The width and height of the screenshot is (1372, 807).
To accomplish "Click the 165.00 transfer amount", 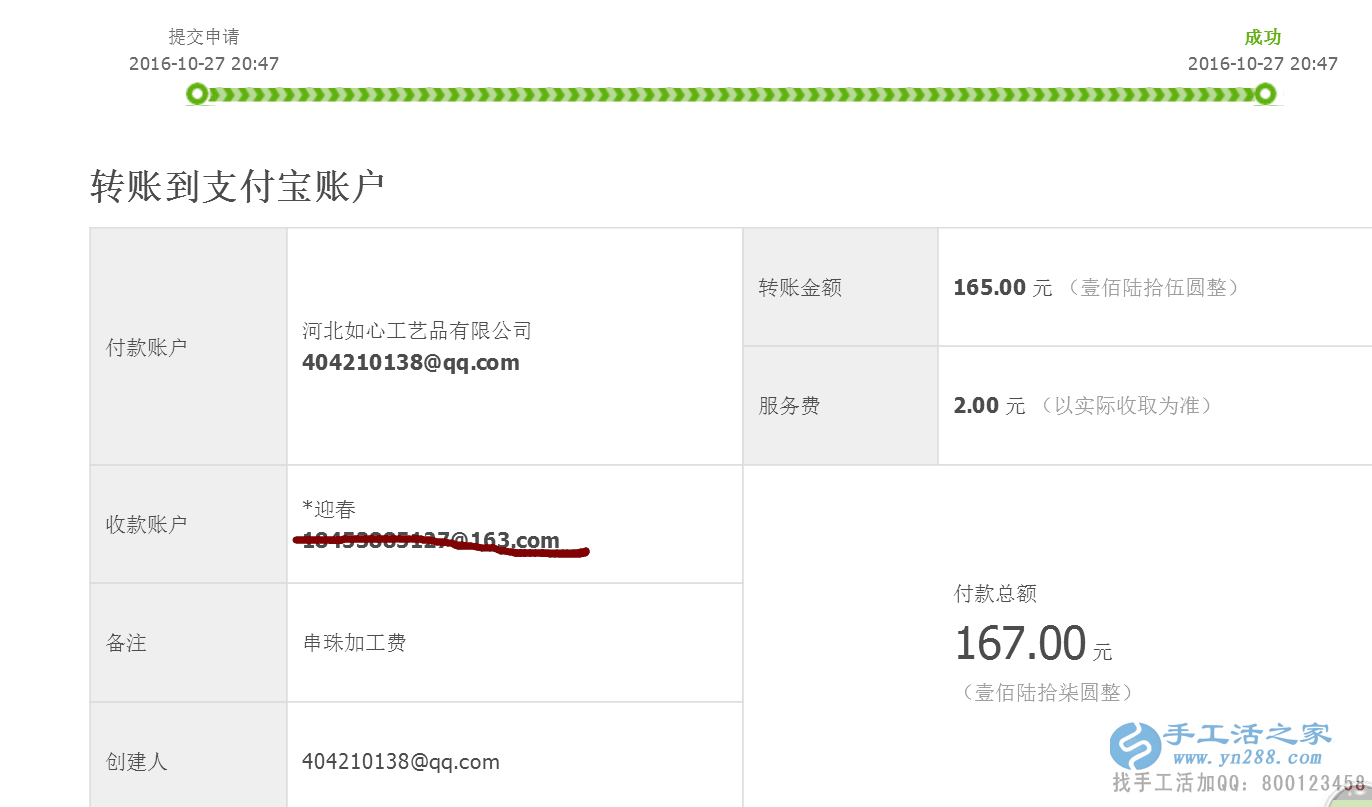I will pos(989,288).
